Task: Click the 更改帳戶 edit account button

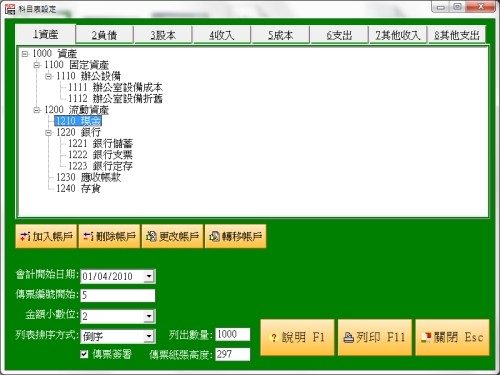Action: click(172, 236)
